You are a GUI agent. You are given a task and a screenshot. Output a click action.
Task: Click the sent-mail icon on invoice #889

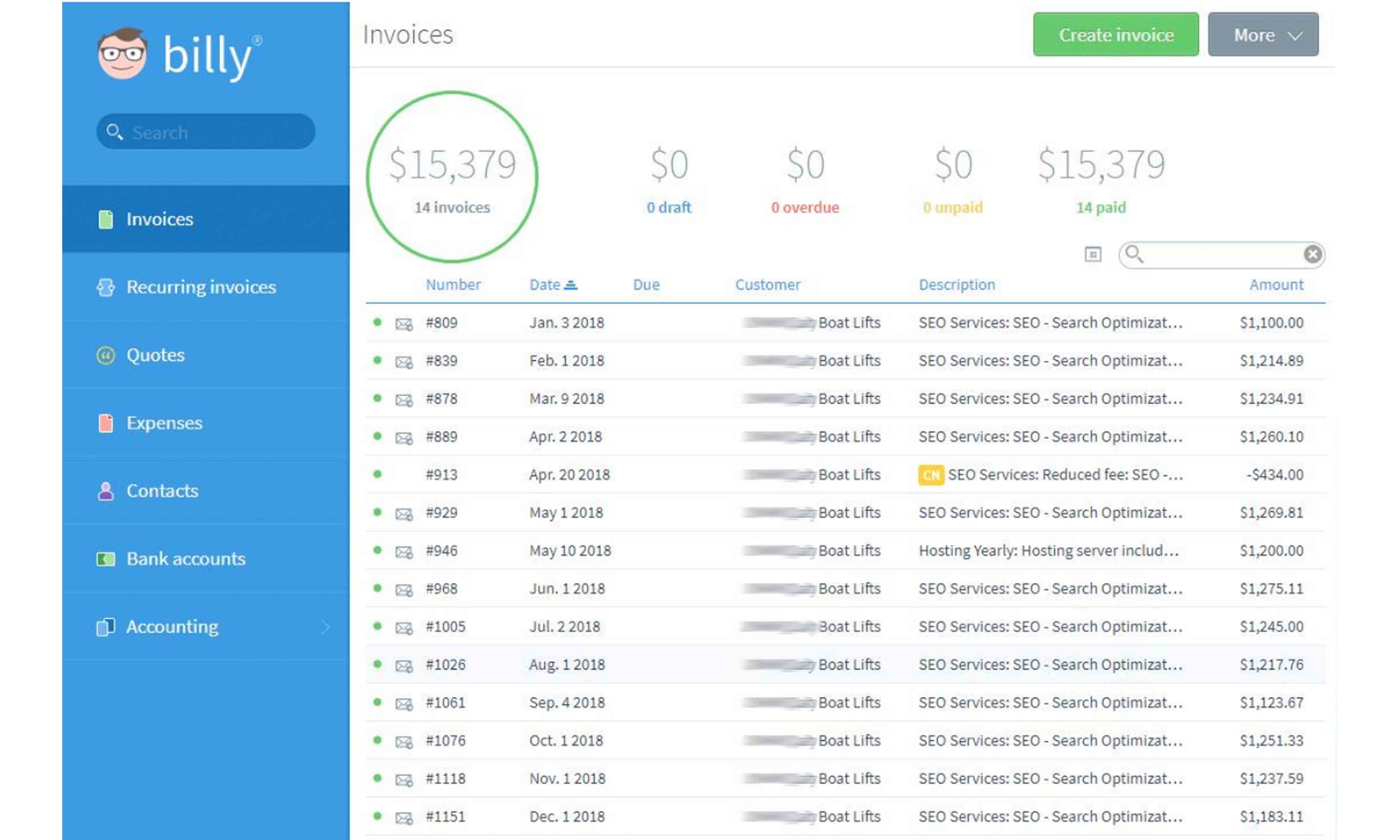[x=404, y=437]
